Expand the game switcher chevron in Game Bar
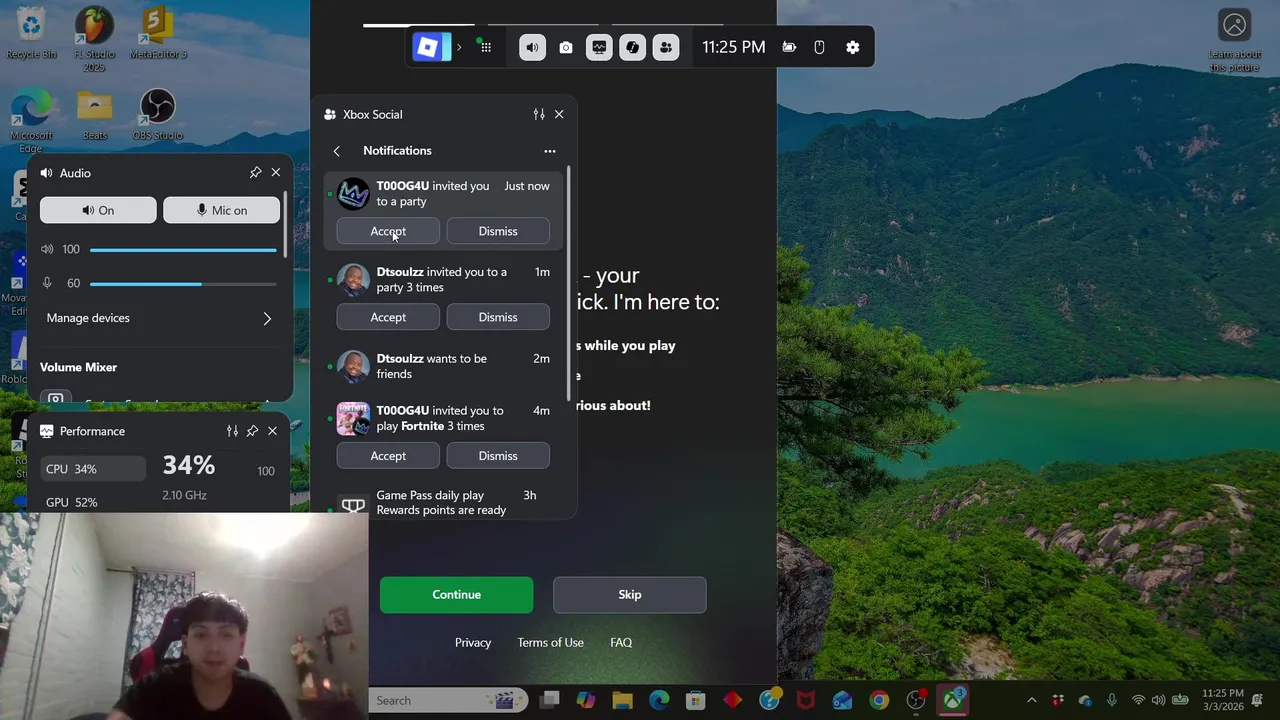This screenshot has width=1280, height=720. point(459,47)
